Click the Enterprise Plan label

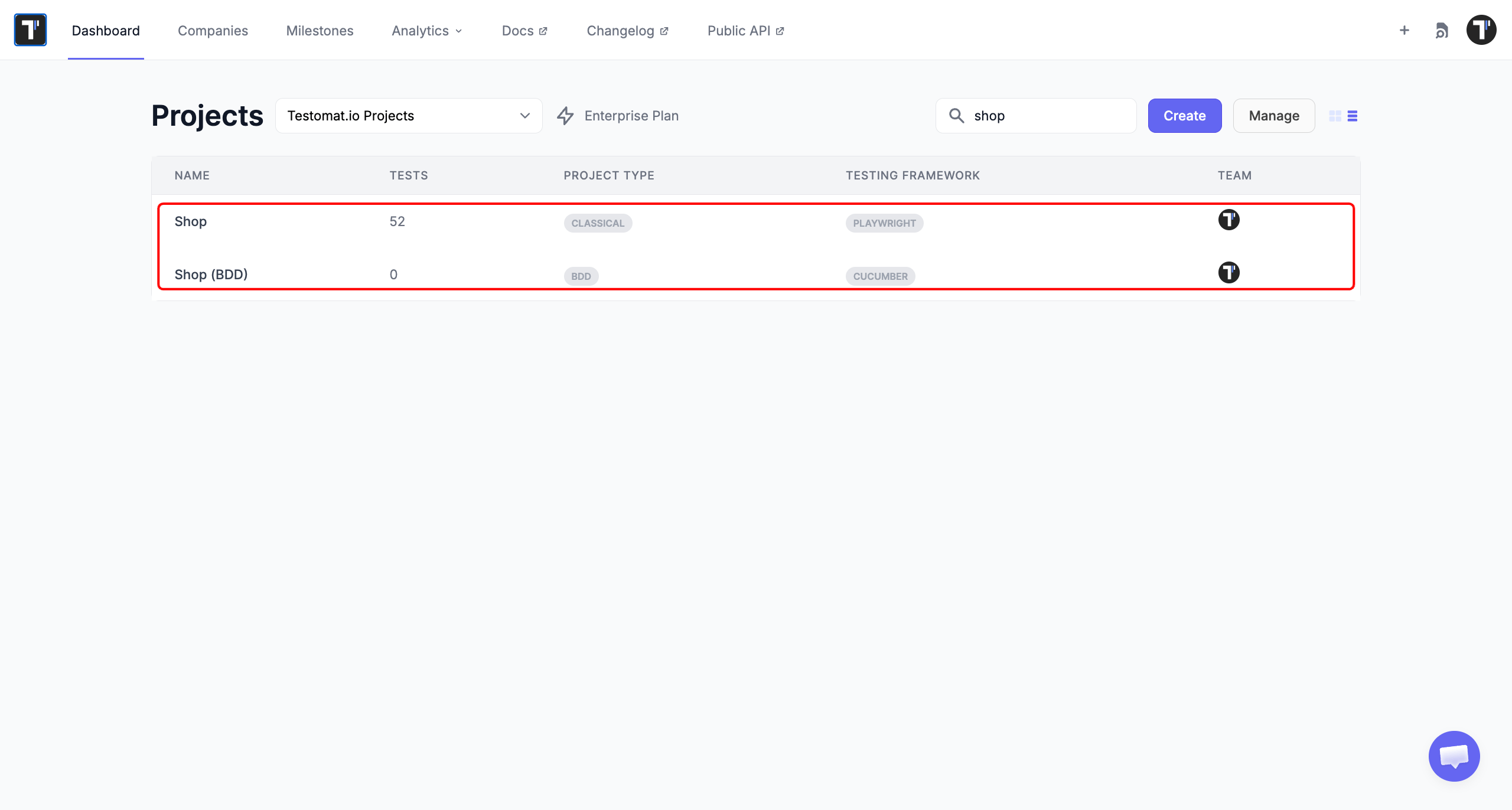pyautogui.click(x=631, y=116)
